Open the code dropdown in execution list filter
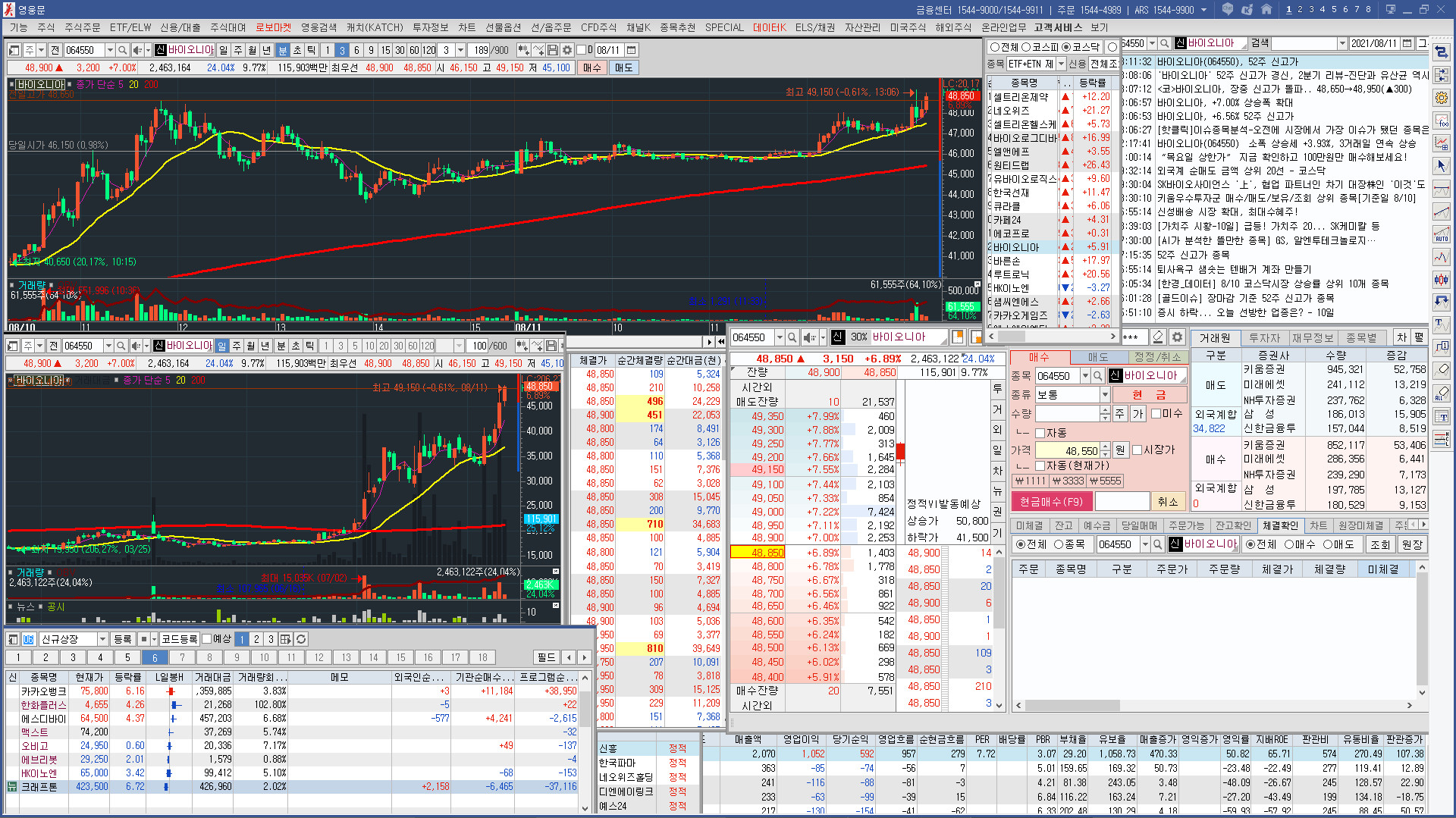The image size is (1456, 818). 1145,544
